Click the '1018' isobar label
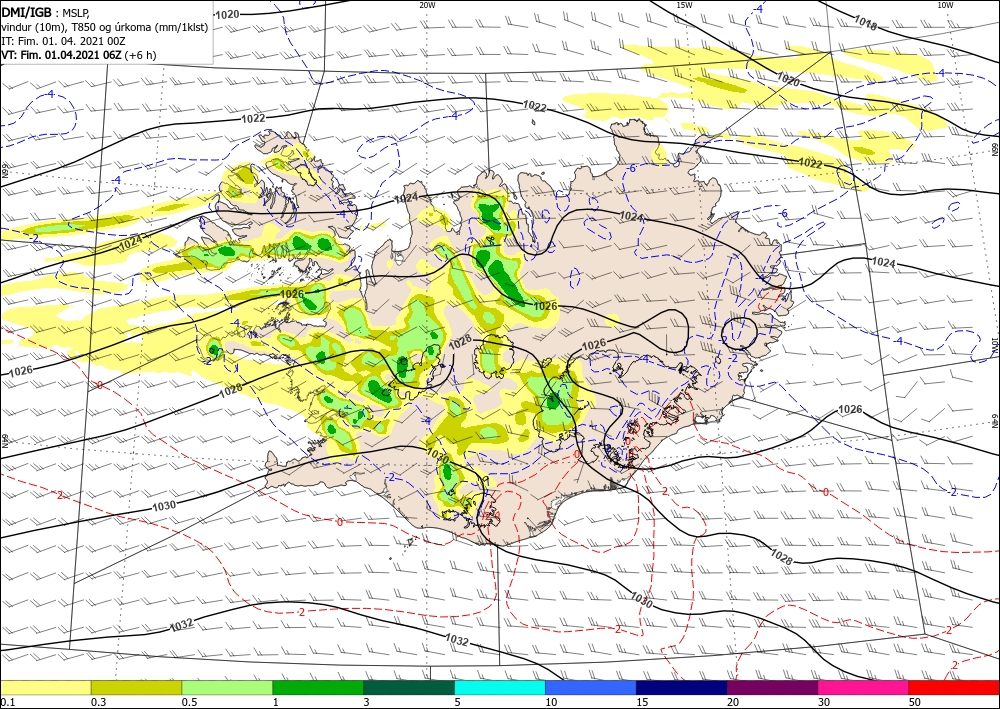The width and height of the screenshot is (1000, 709). [x=865, y=24]
